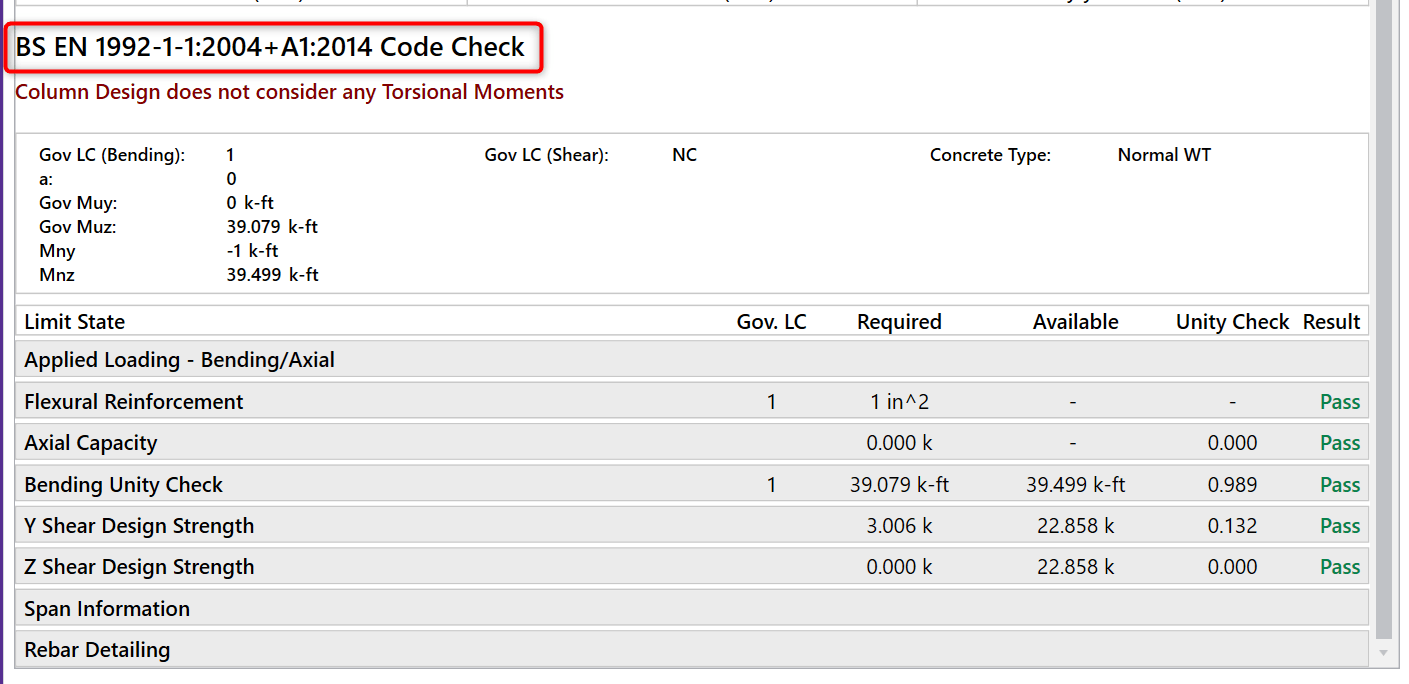
Task: Select the Bending Unity Check row
Action: coord(124,485)
